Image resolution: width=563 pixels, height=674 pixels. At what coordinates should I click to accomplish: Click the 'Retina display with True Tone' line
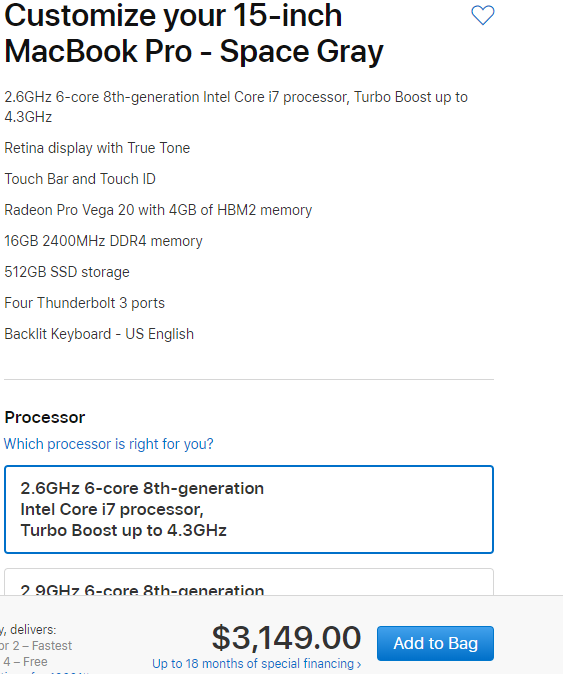(97, 148)
